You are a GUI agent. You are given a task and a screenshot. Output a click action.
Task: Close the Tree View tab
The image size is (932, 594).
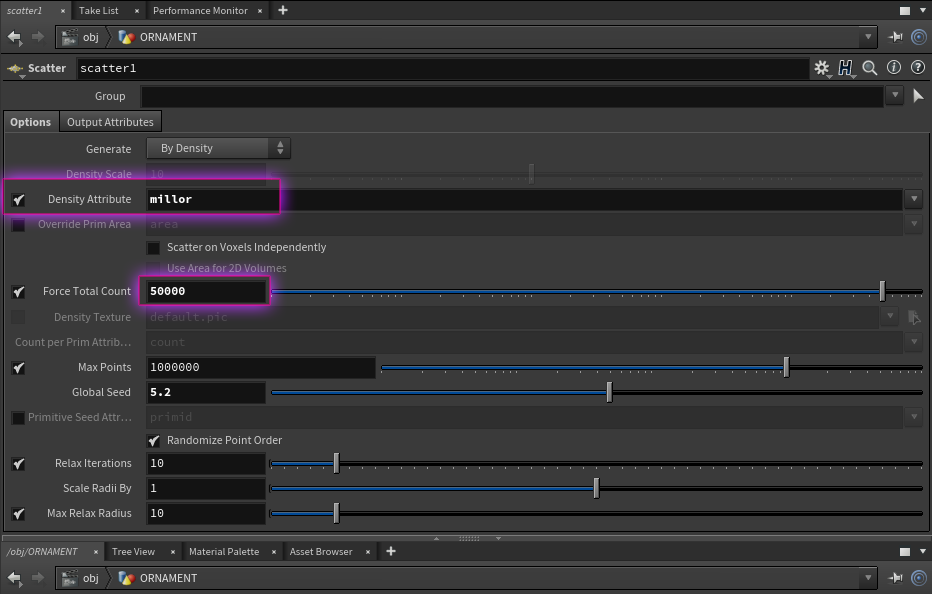click(x=172, y=552)
